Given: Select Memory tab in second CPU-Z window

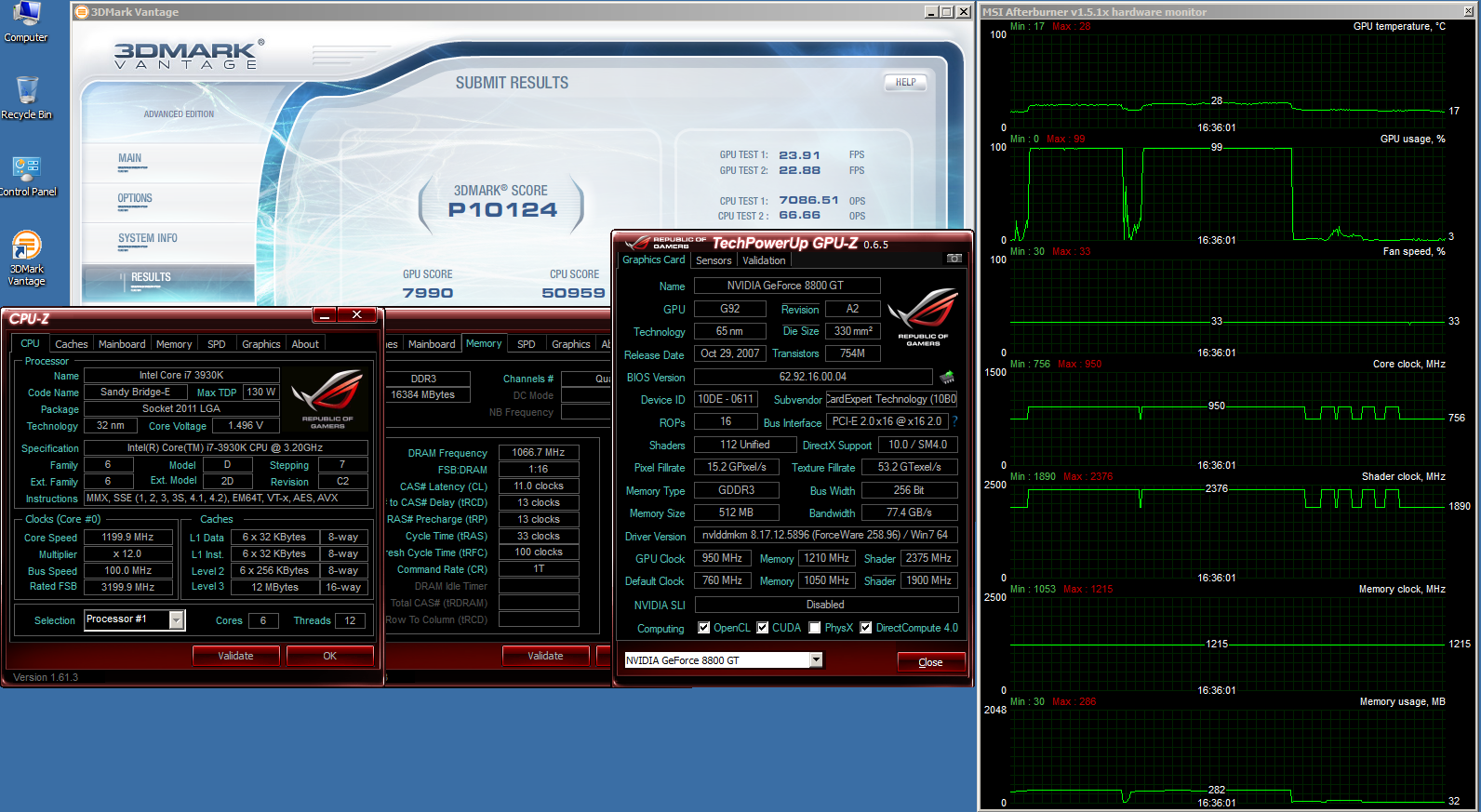Looking at the screenshot, I should 484,343.
